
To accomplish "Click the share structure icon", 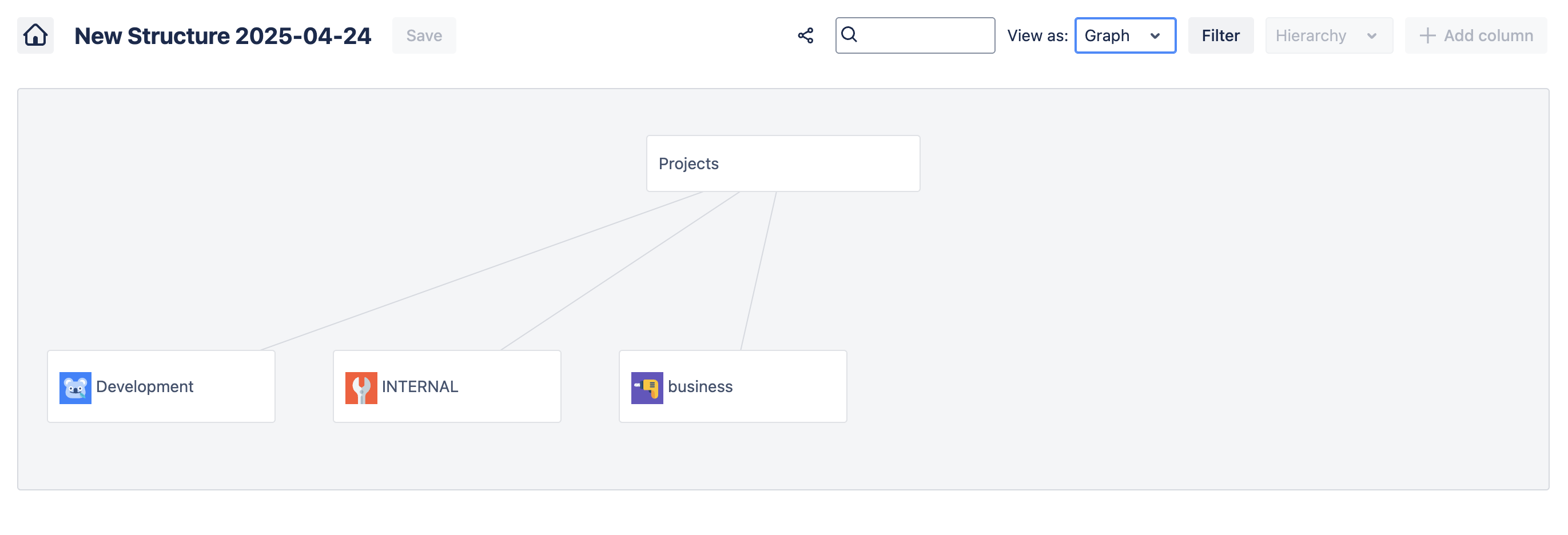I will tap(805, 35).
